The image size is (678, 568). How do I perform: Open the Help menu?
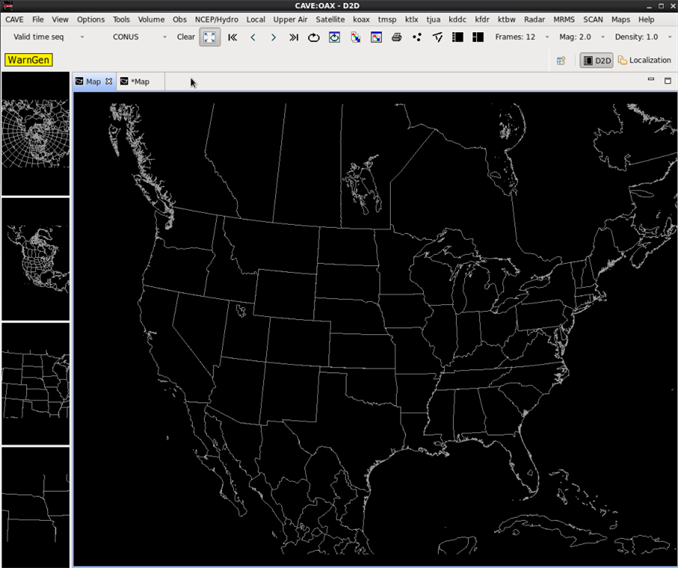point(646,19)
